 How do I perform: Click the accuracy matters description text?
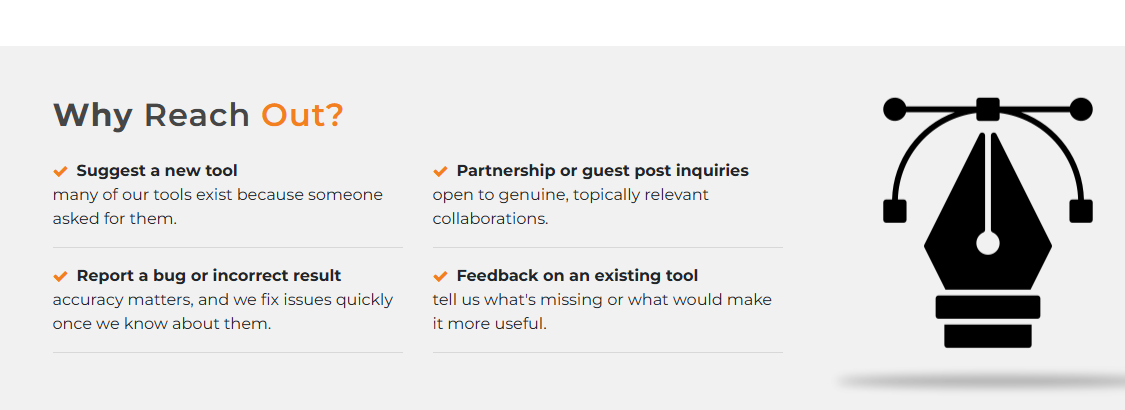click(x=222, y=312)
